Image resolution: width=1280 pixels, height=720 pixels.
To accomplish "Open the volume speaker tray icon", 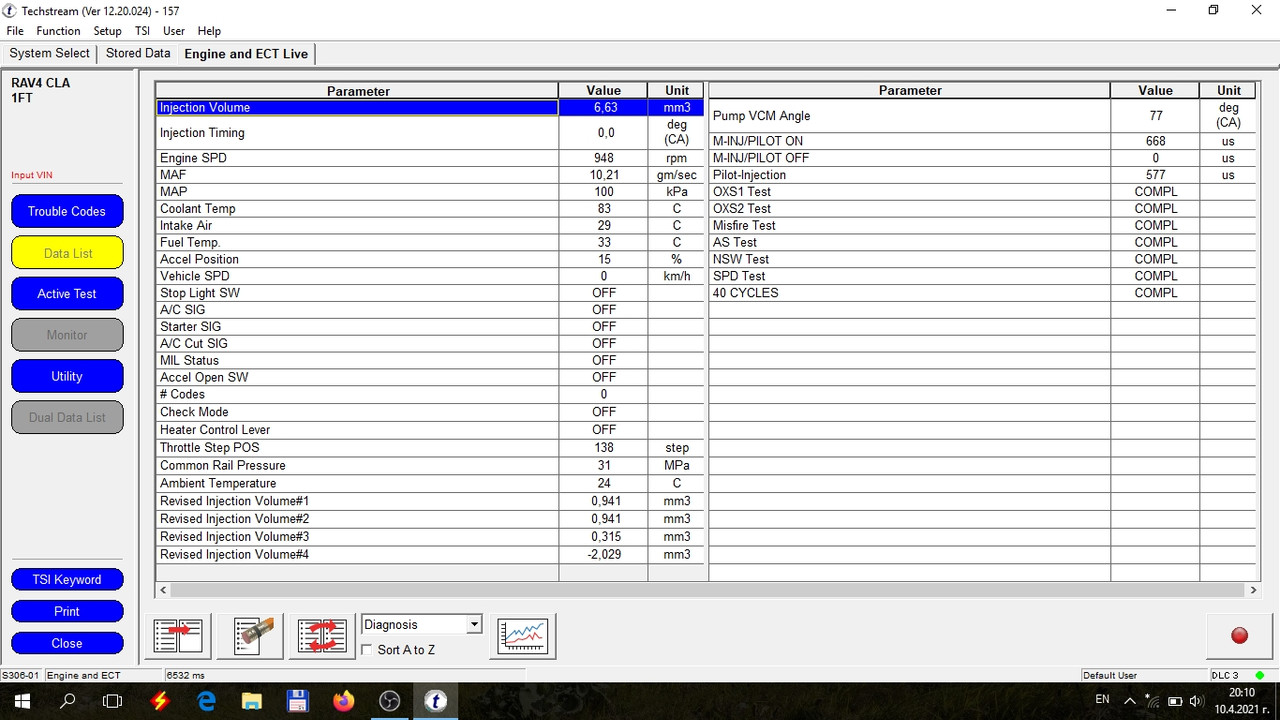I will [x=1196, y=701].
